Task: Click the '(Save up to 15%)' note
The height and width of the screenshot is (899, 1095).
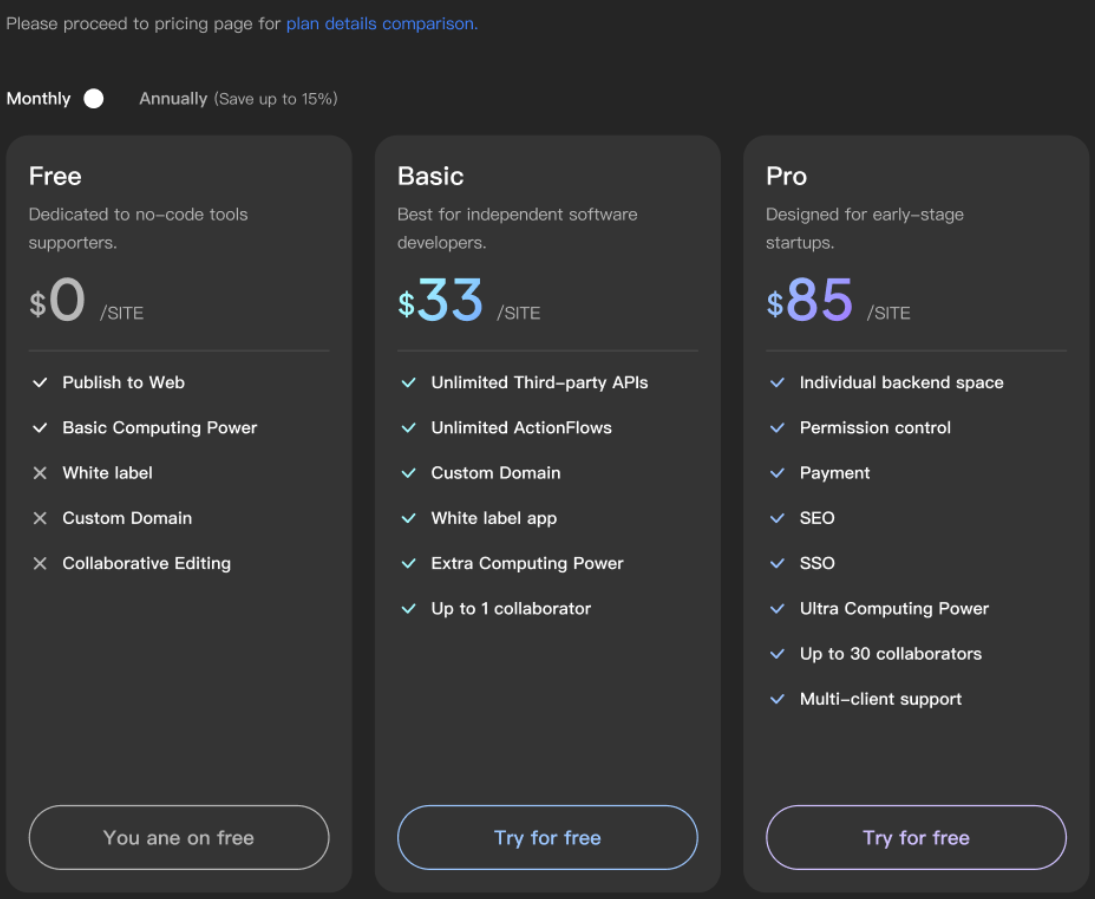Action: click(x=275, y=98)
